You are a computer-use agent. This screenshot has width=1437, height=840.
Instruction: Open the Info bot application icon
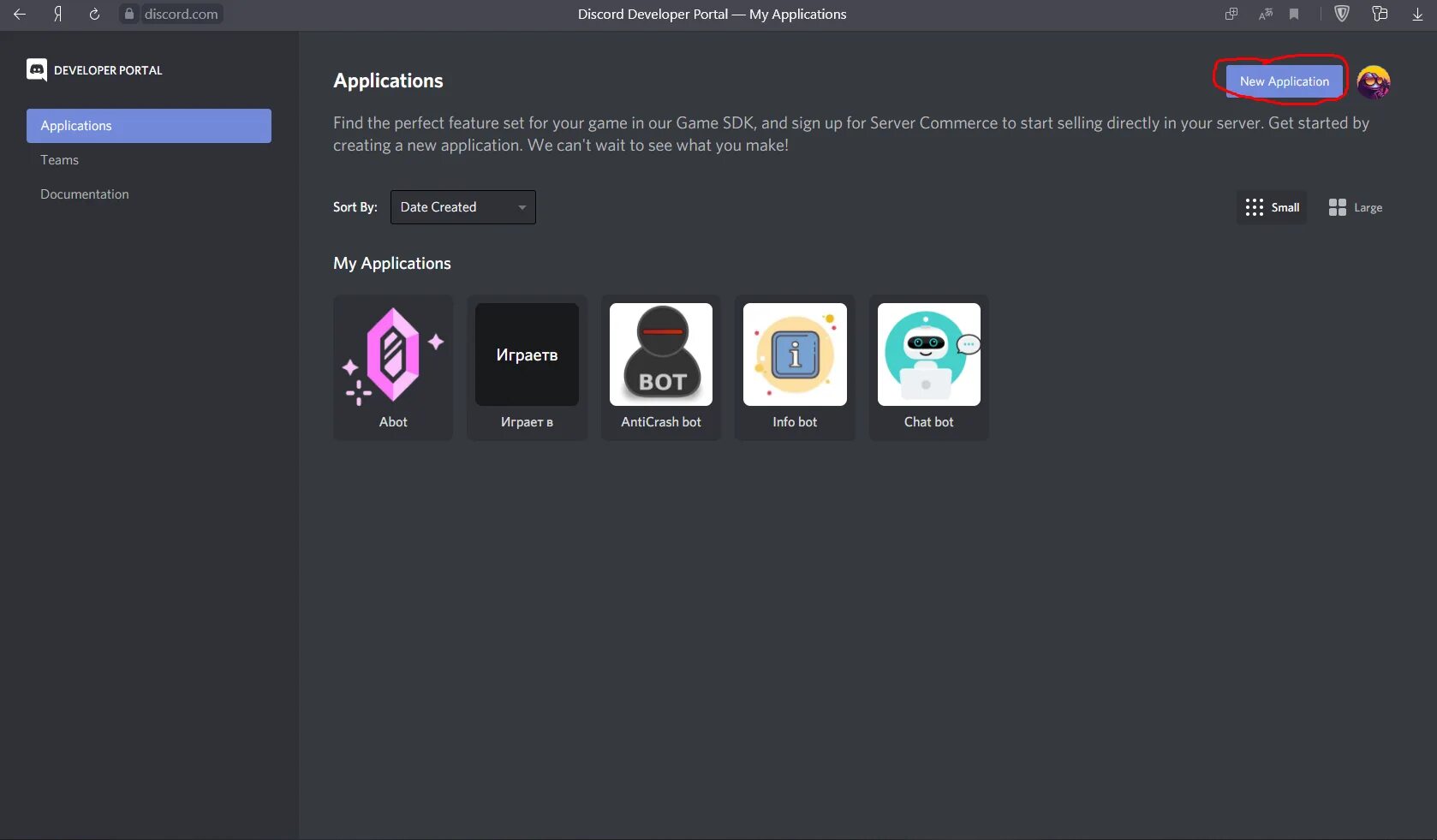(x=795, y=354)
